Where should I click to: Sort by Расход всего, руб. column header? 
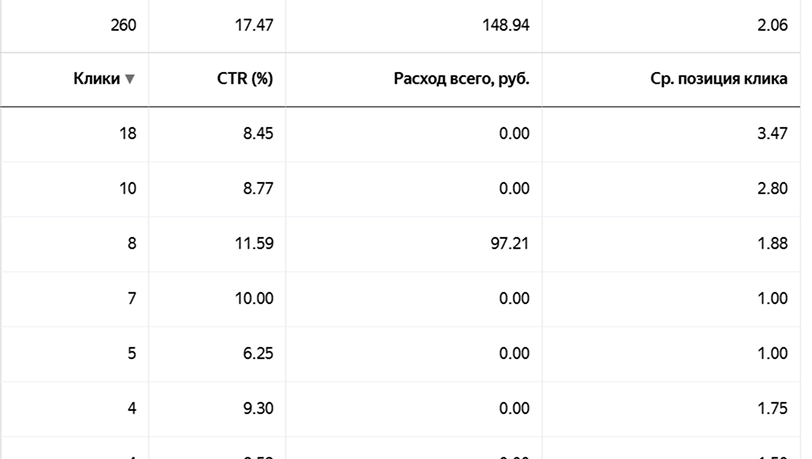461,79
